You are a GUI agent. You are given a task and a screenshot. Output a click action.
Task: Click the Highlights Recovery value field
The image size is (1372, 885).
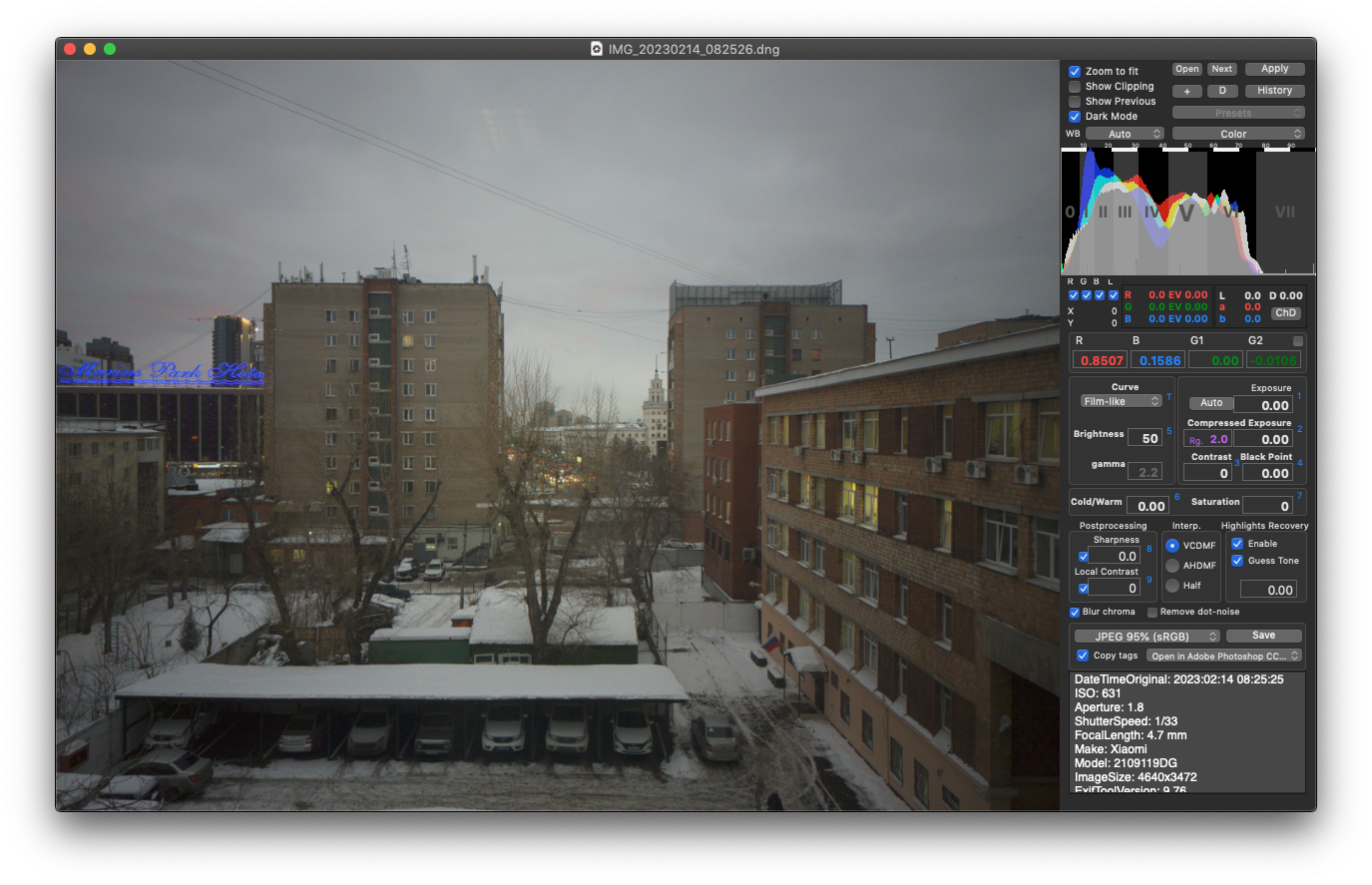(1268, 590)
